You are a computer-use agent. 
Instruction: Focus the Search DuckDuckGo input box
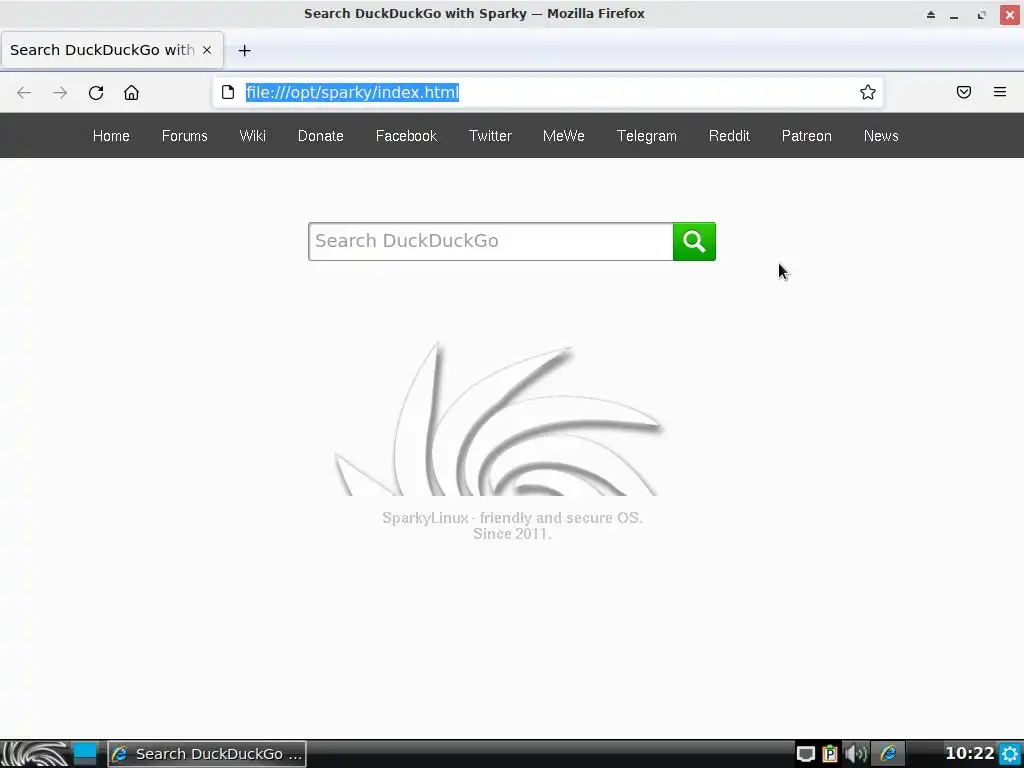pyautogui.click(x=490, y=242)
